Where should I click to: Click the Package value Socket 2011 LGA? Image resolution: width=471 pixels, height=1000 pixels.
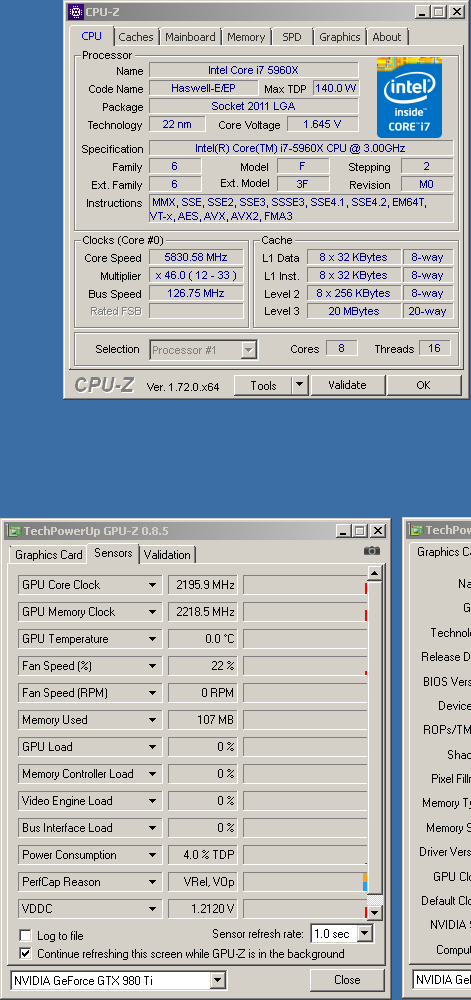254,106
